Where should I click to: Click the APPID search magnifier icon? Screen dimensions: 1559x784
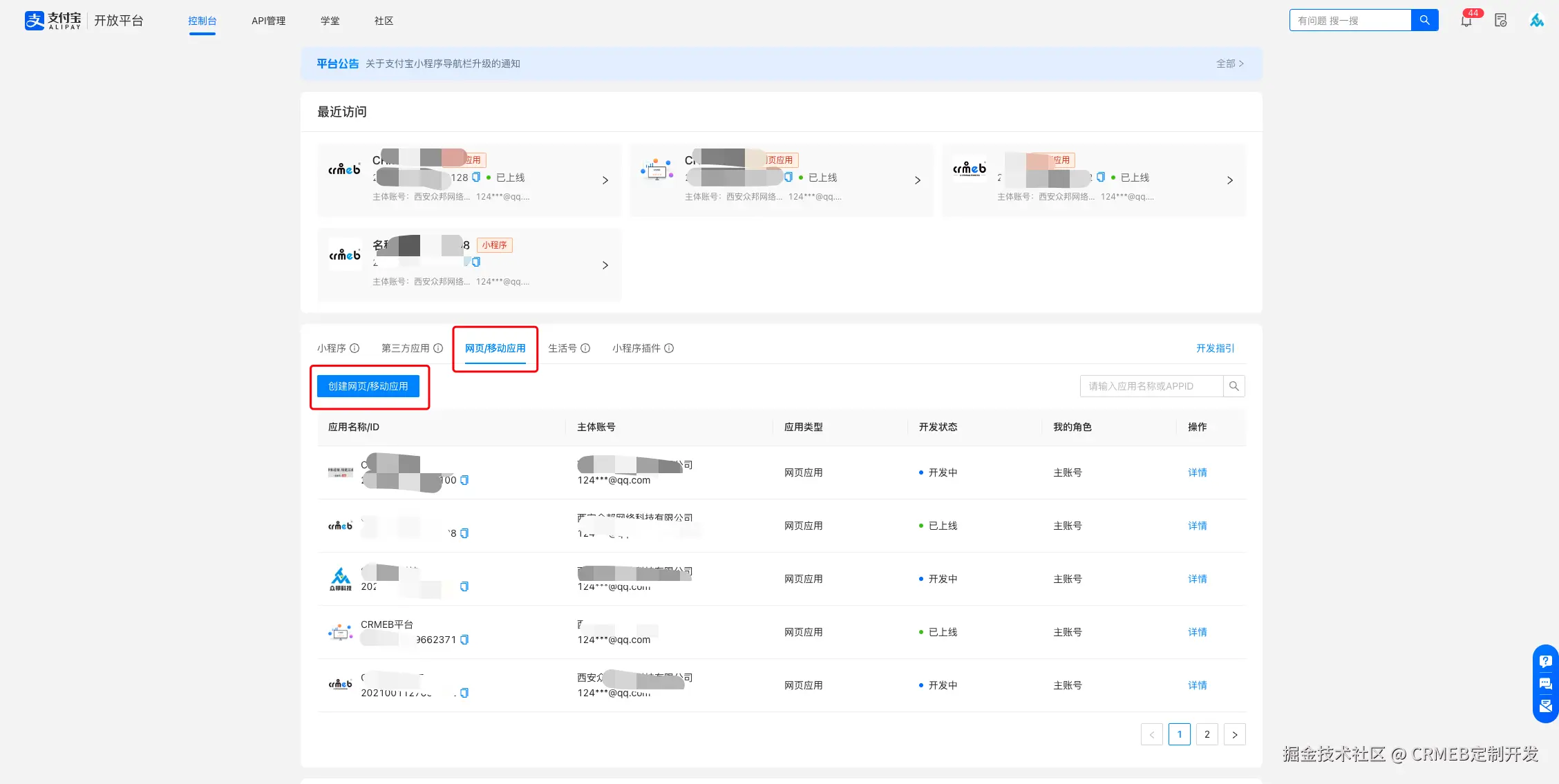[1234, 386]
